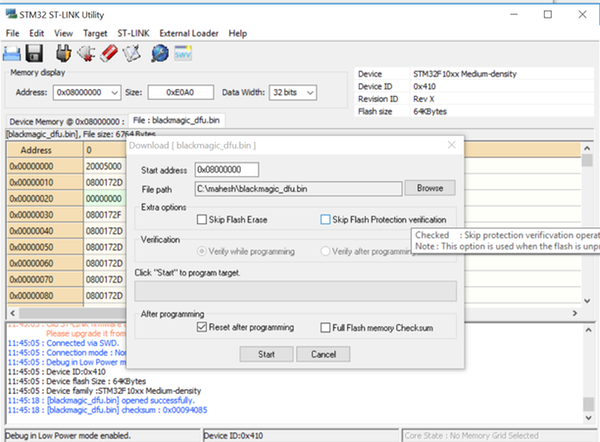Click Device value STM32F10xx Medium-density
This screenshot has height=442, width=600.
click(465, 74)
